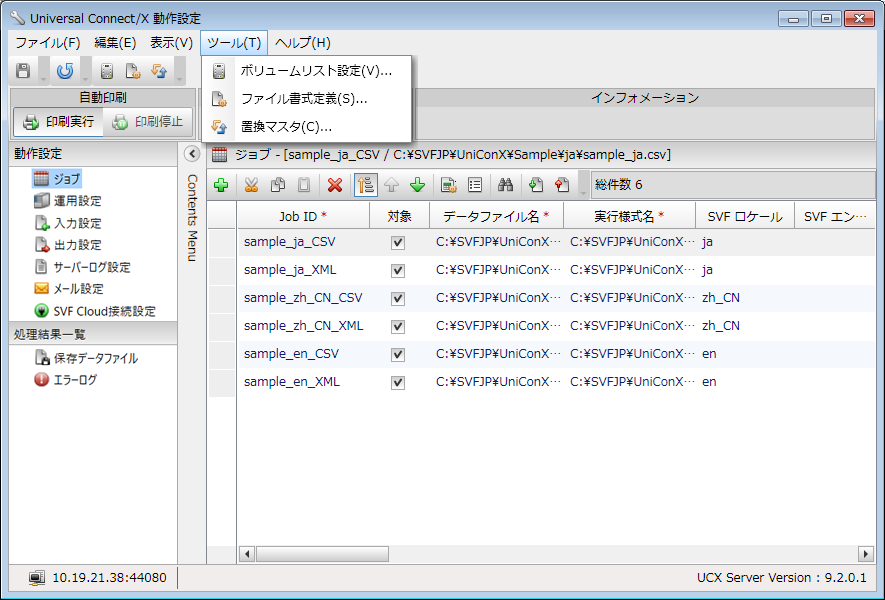Screen dimensions: 885x600
Task: Click the scissors cut icon
Action: (x=251, y=185)
